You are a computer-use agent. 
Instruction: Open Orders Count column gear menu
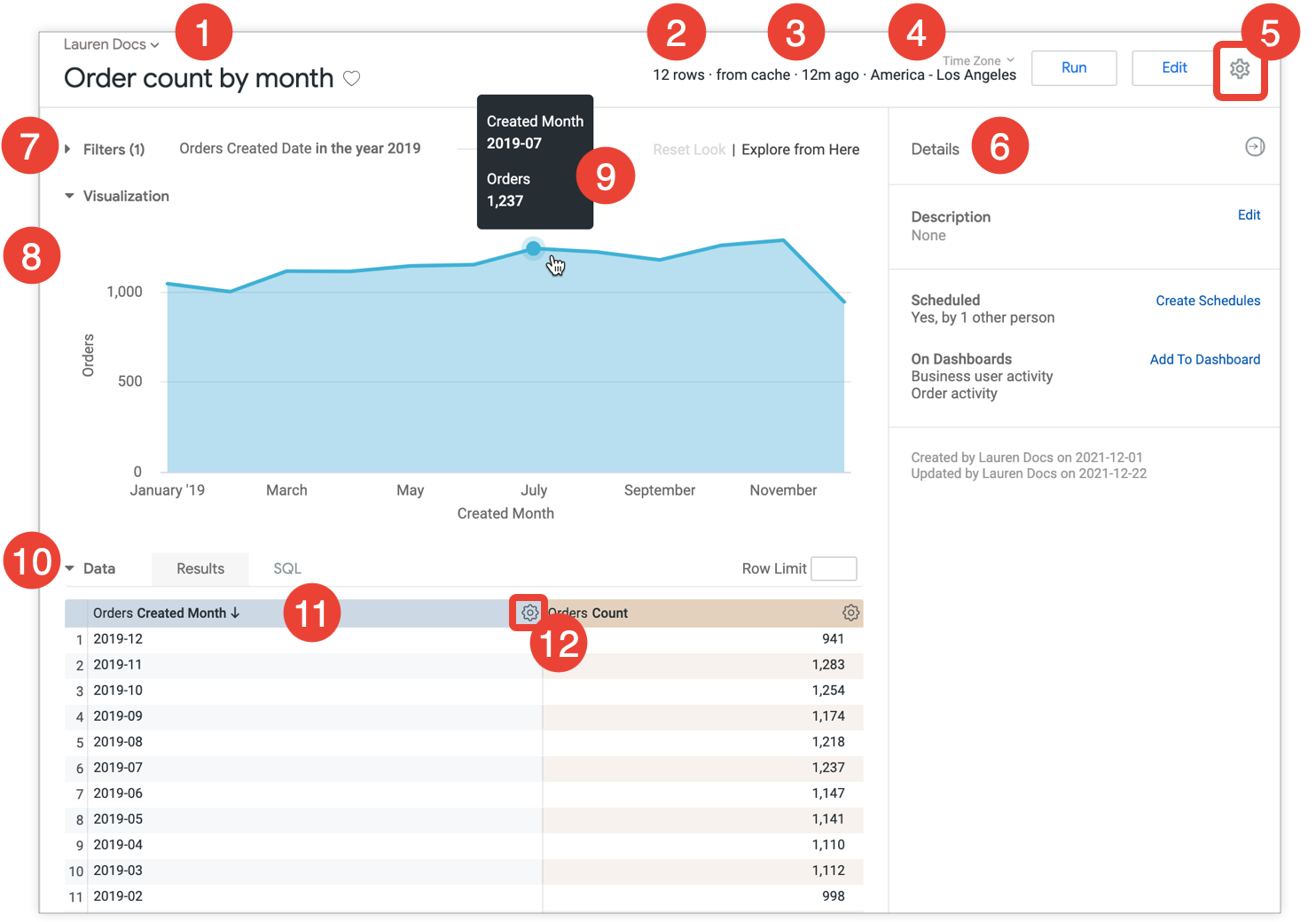[x=850, y=613]
